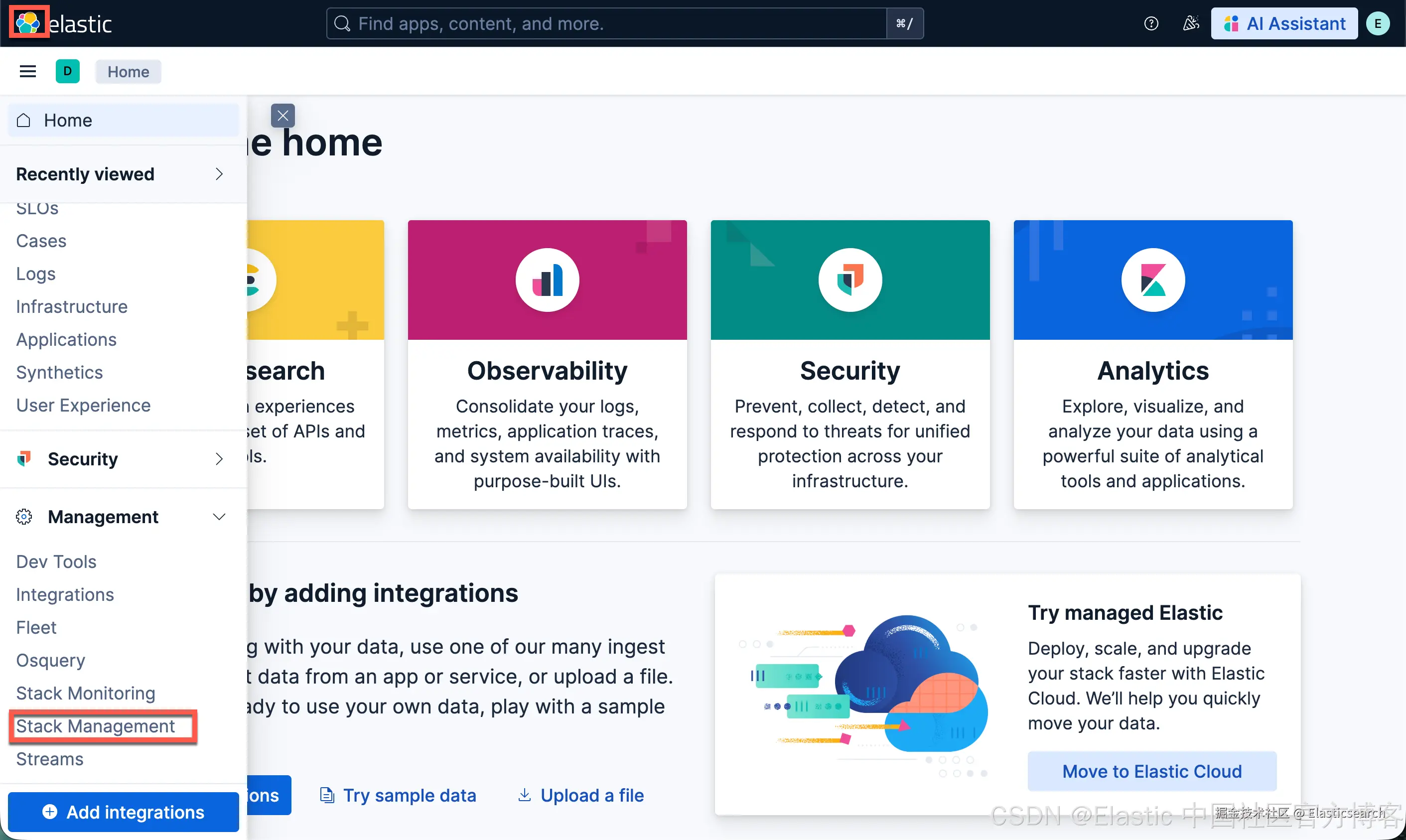This screenshot has height=840, width=1406.
Task: Click the newsfeed celebration icon
Action: point(1190,23)
